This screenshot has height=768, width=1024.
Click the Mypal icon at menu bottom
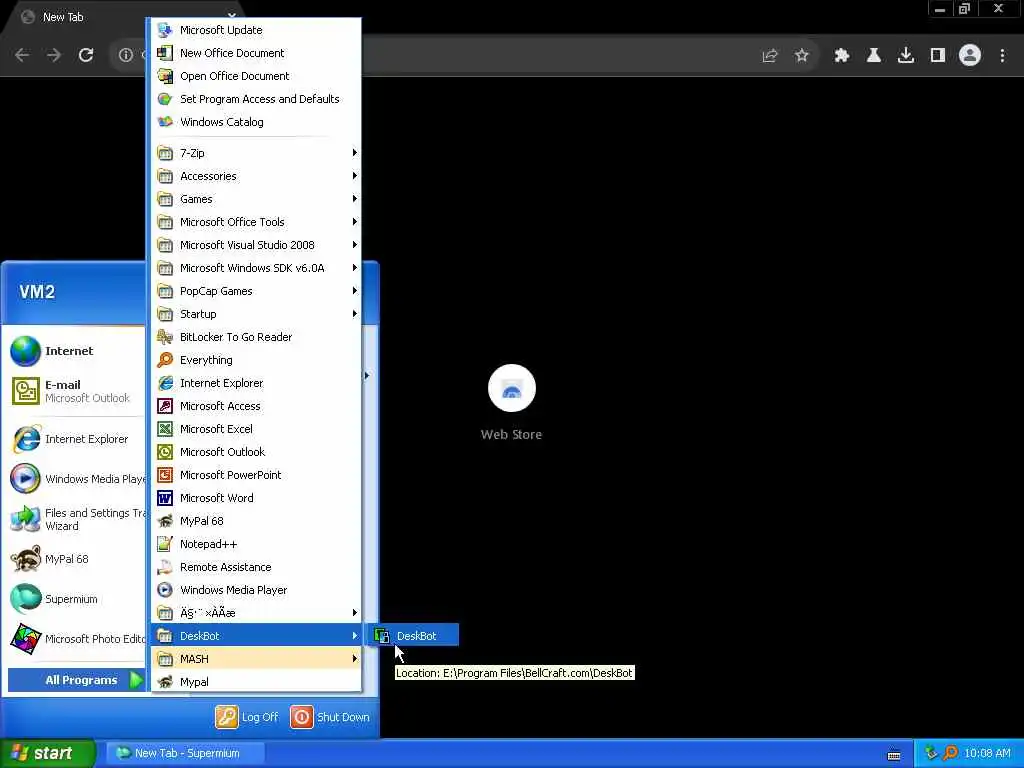pyautogui.click(x=165, y=682)
